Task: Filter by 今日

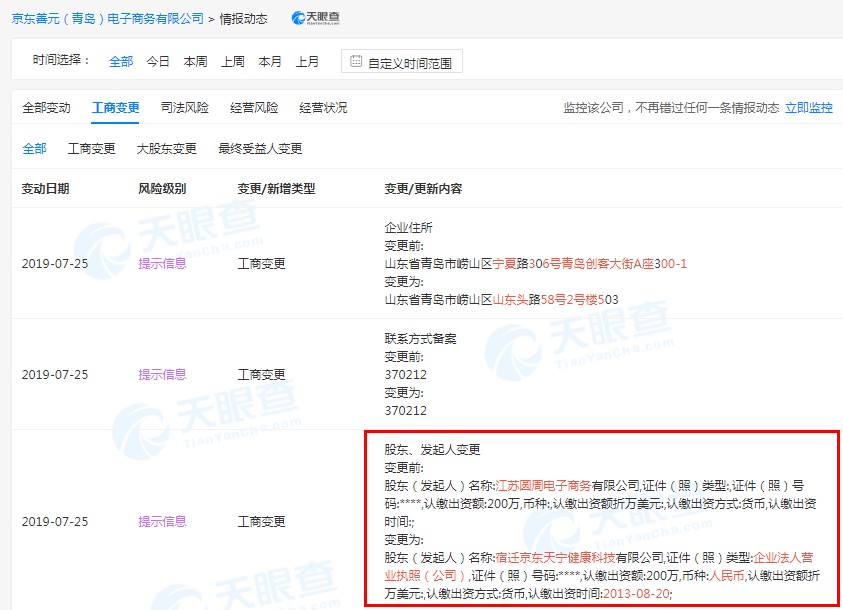Action: click(x=158, y=61)
